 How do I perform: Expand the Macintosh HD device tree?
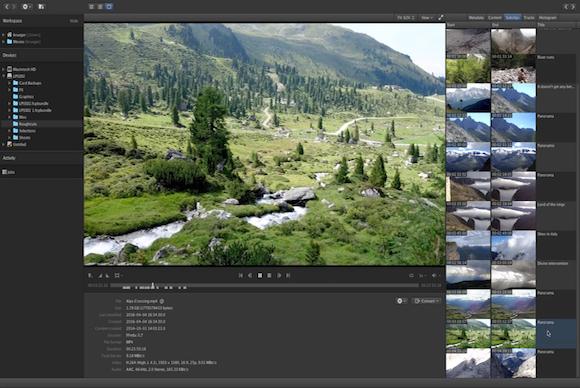[x=3, y=69]
